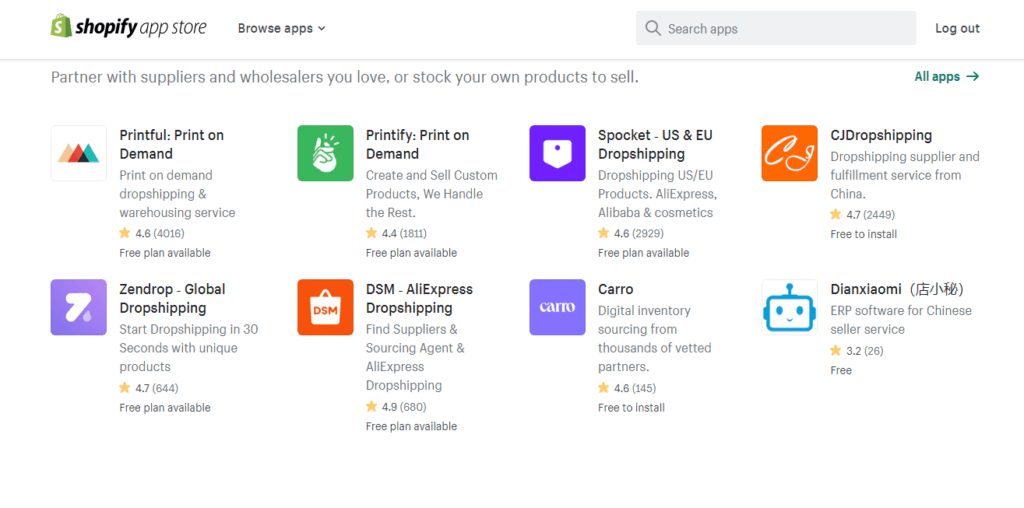Screen dimensions: 1024x508
Task: Click the 4.6 (2929) rating text
Action: pyautogui.click(x=639, y=233)
